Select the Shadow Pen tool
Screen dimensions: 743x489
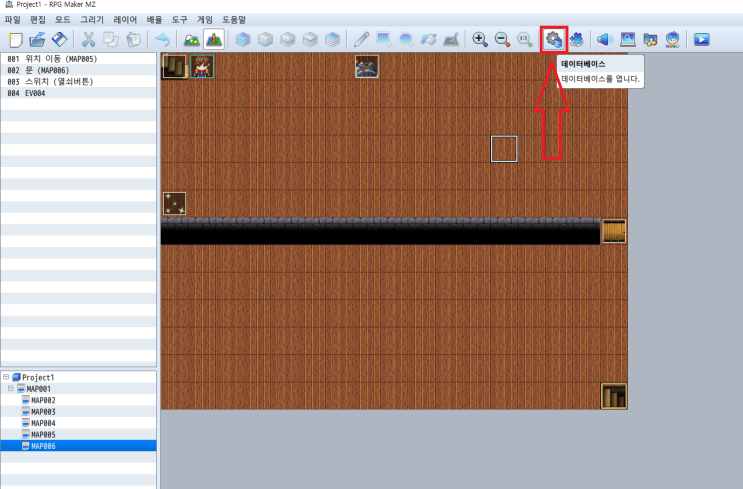451,39
